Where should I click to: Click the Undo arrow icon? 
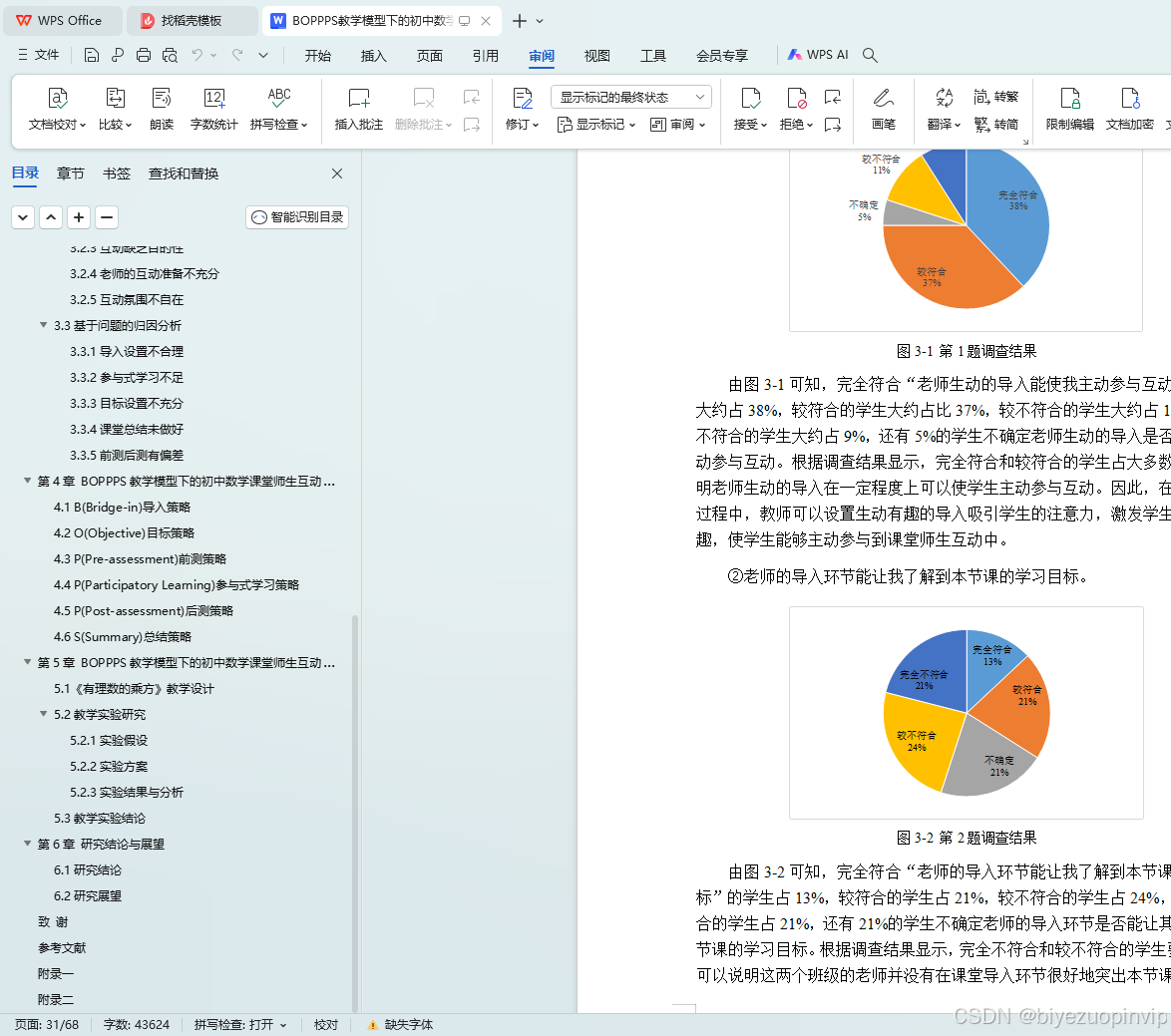tap(197, 55)
